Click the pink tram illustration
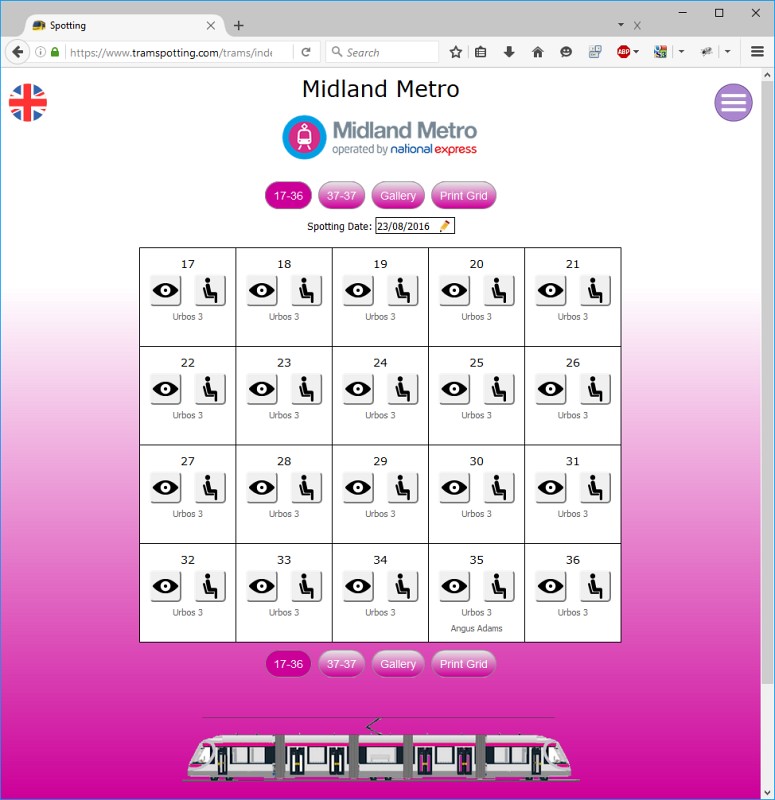 point(381,750)
